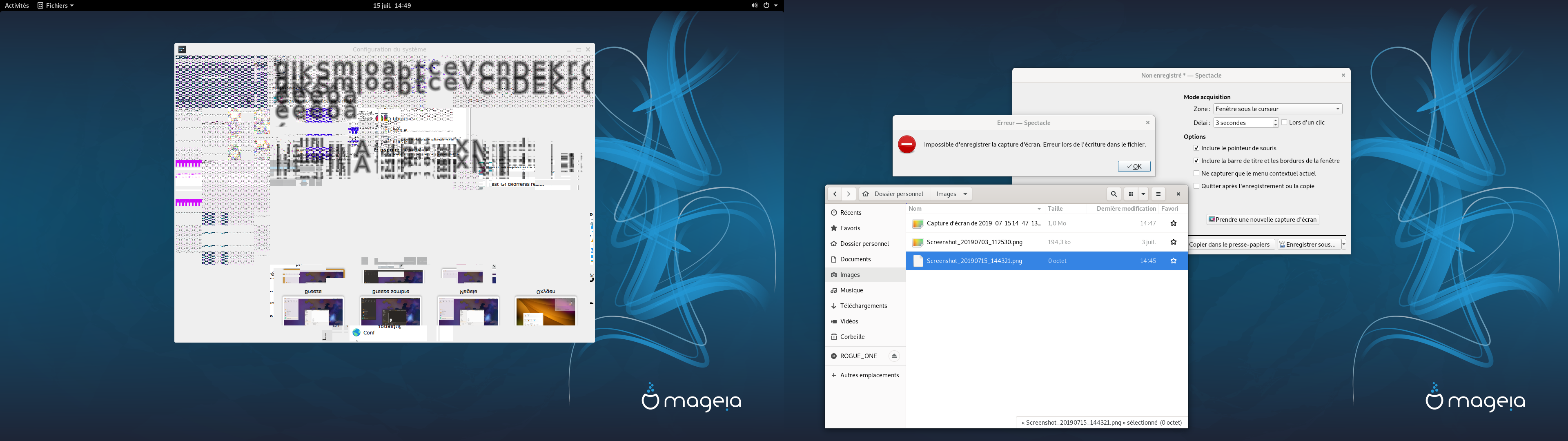The width and height of the screenshot is (1568, 441).
Task: Open Vidéos in the Files sidebar
Action: coord(865,322)
